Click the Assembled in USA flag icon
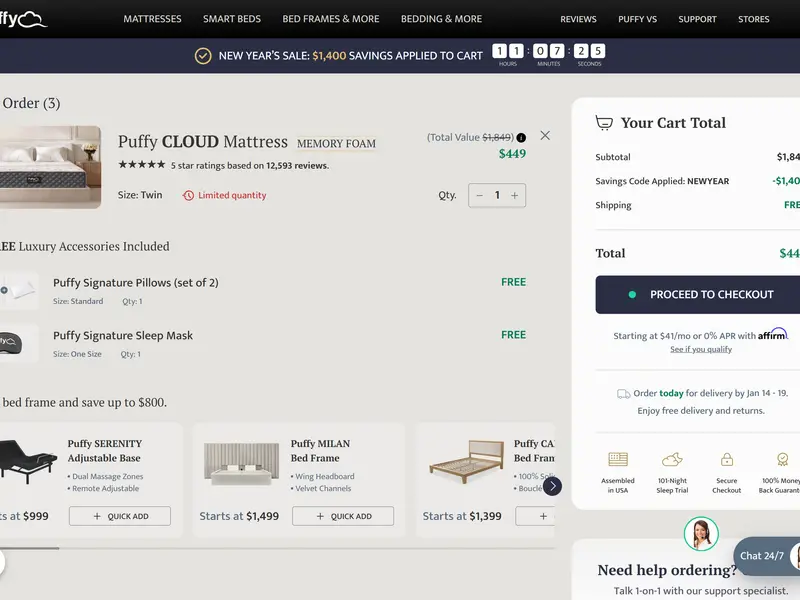Viewport: 800px width, 600px height. coord(618,460)
